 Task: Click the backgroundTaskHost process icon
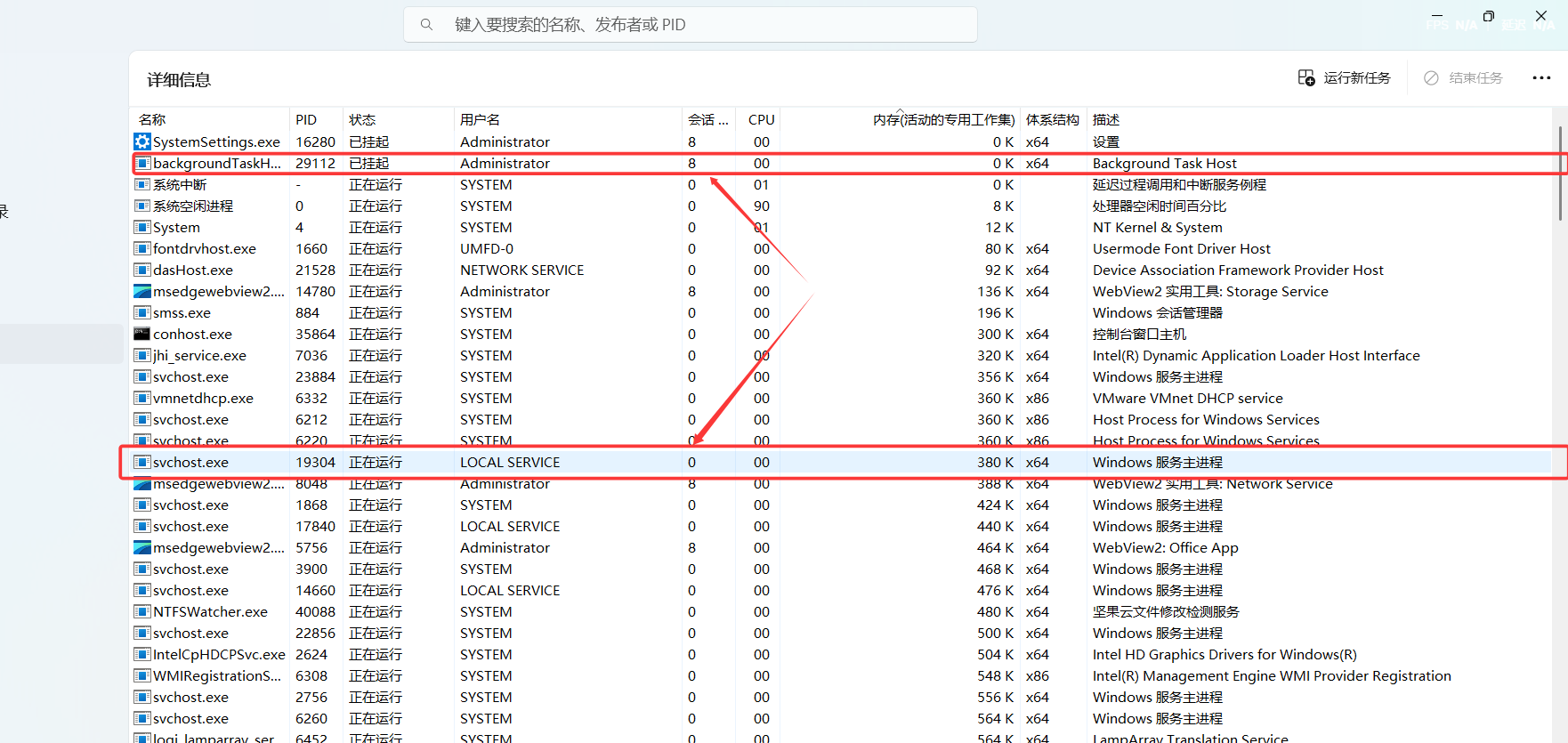pos(142,163)
